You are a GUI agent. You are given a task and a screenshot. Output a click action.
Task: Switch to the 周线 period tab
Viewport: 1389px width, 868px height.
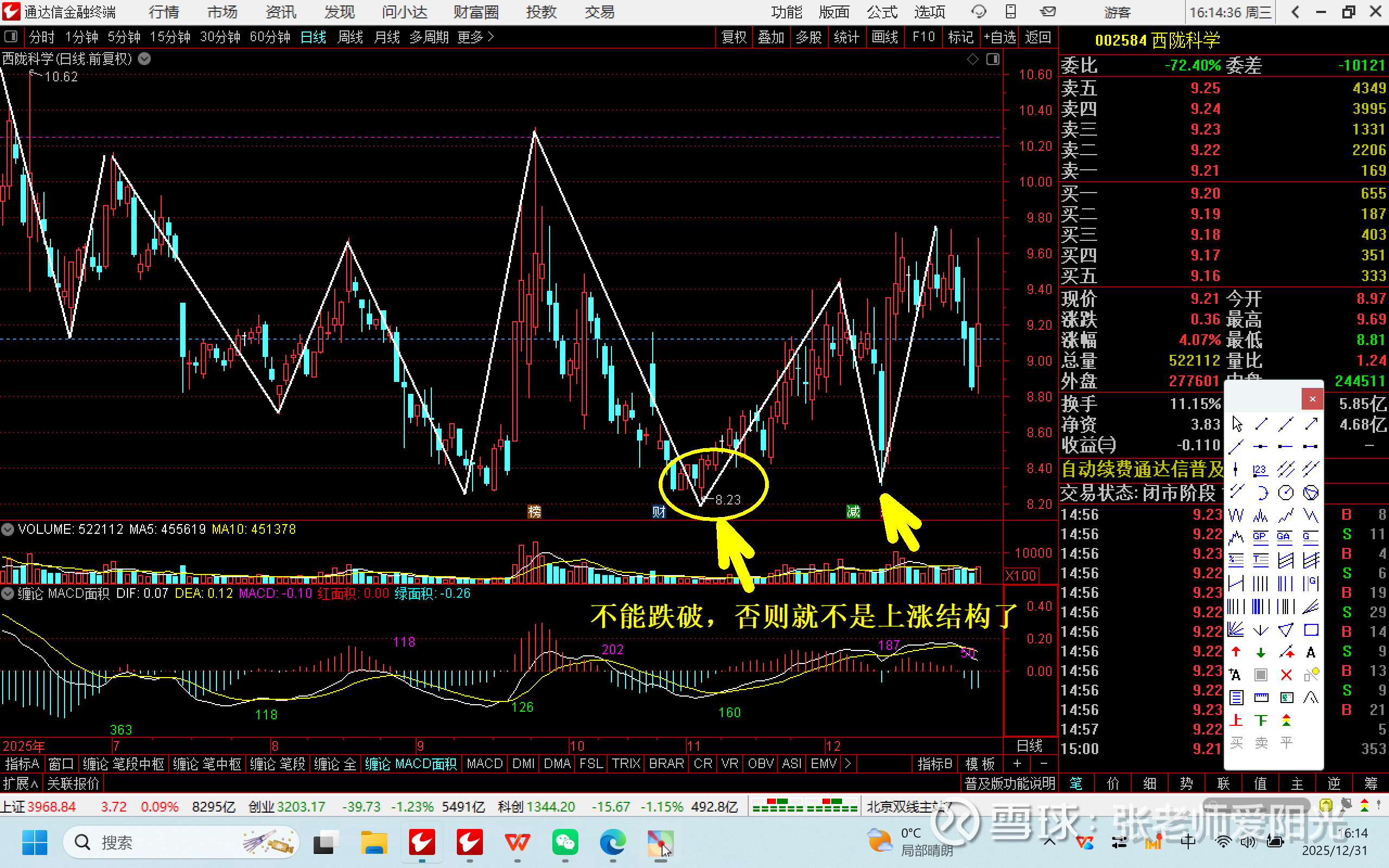(350, 37)
